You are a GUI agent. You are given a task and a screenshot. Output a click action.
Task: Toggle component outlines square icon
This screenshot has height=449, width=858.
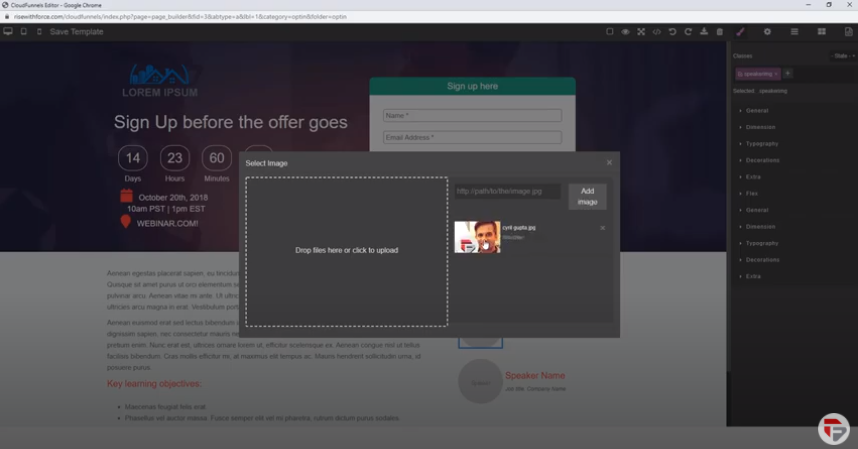(x=610, y=32)
